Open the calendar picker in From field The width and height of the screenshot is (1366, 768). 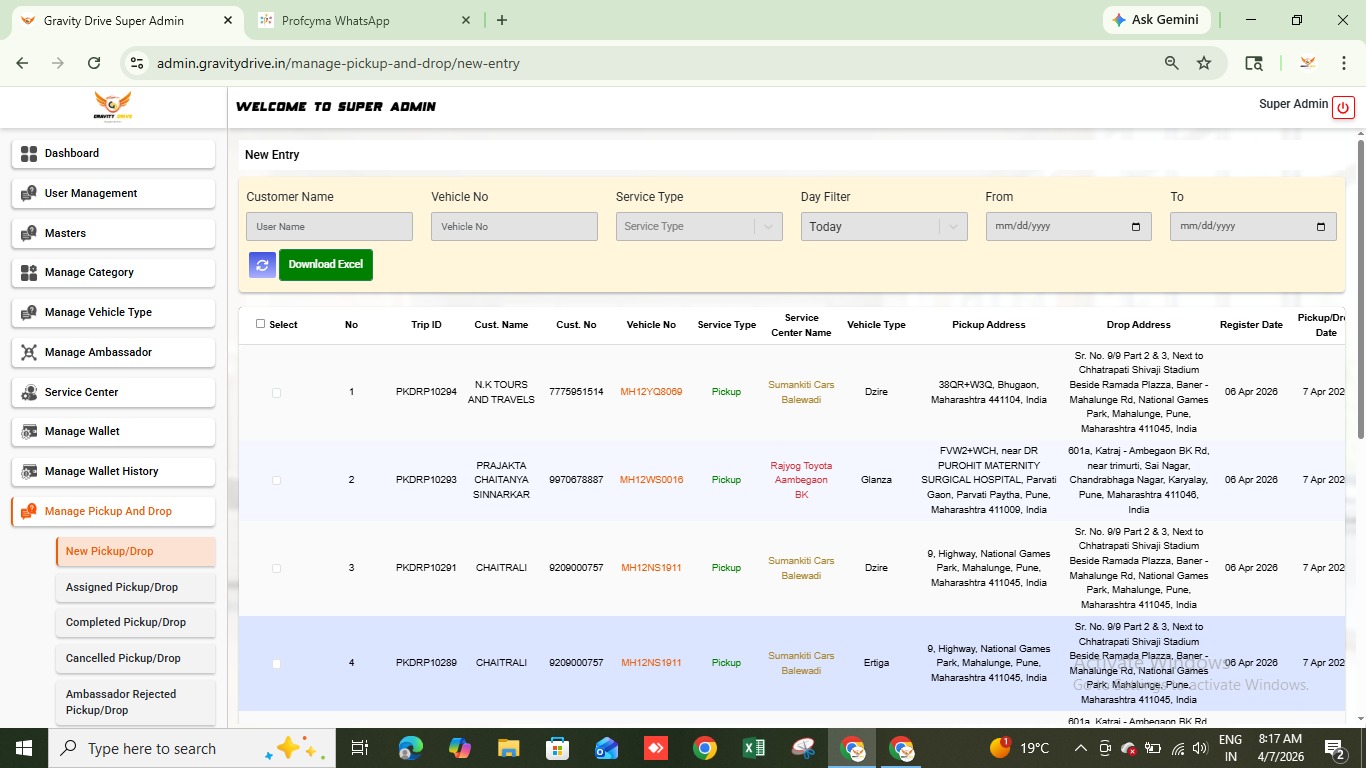pos(1135,227)
